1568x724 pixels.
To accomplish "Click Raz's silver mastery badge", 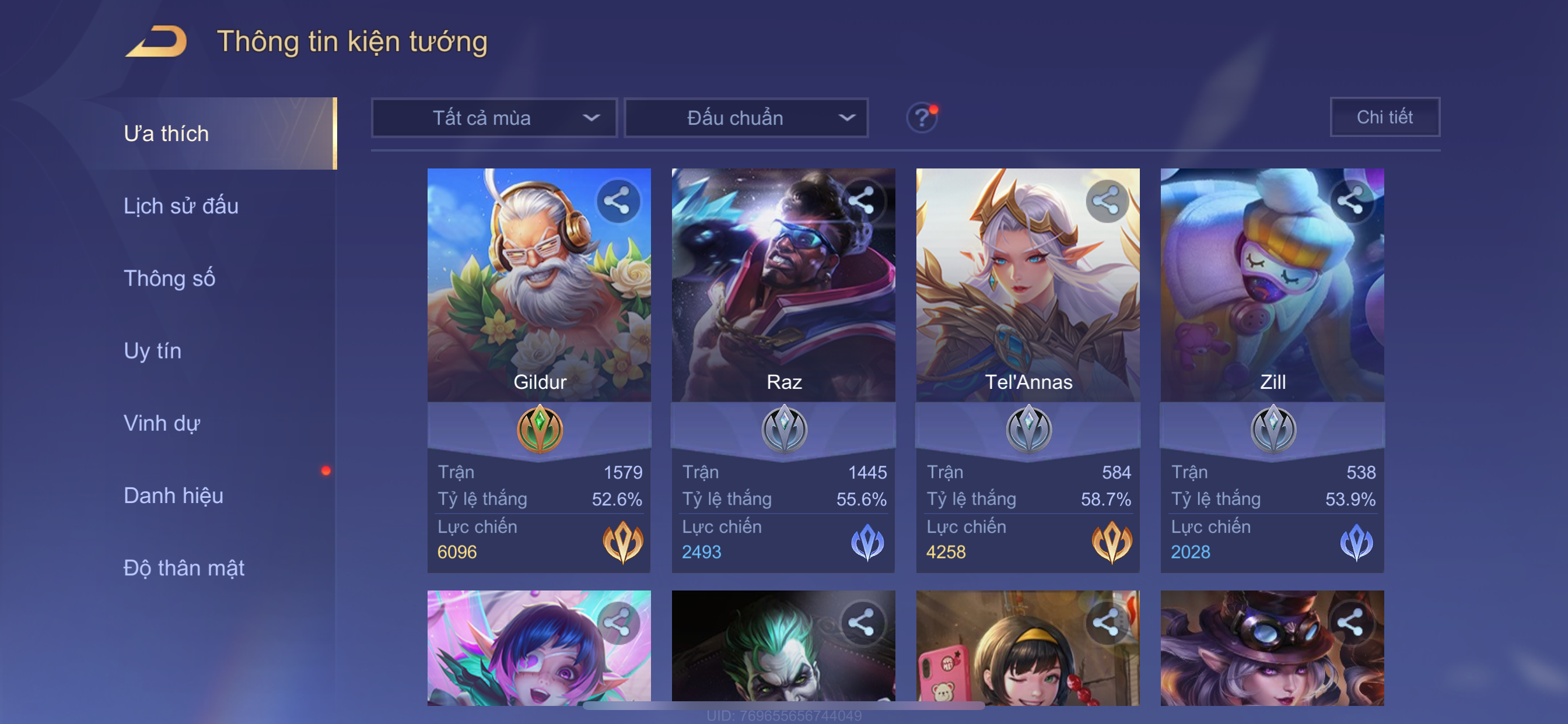I will (x=784, y=429).
